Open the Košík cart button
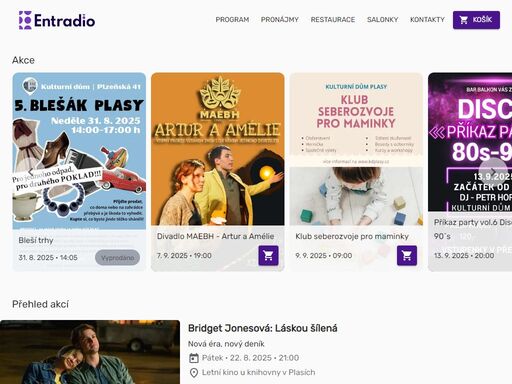The width and height of the screenshot is (512, 384). [x=476, y=20]
